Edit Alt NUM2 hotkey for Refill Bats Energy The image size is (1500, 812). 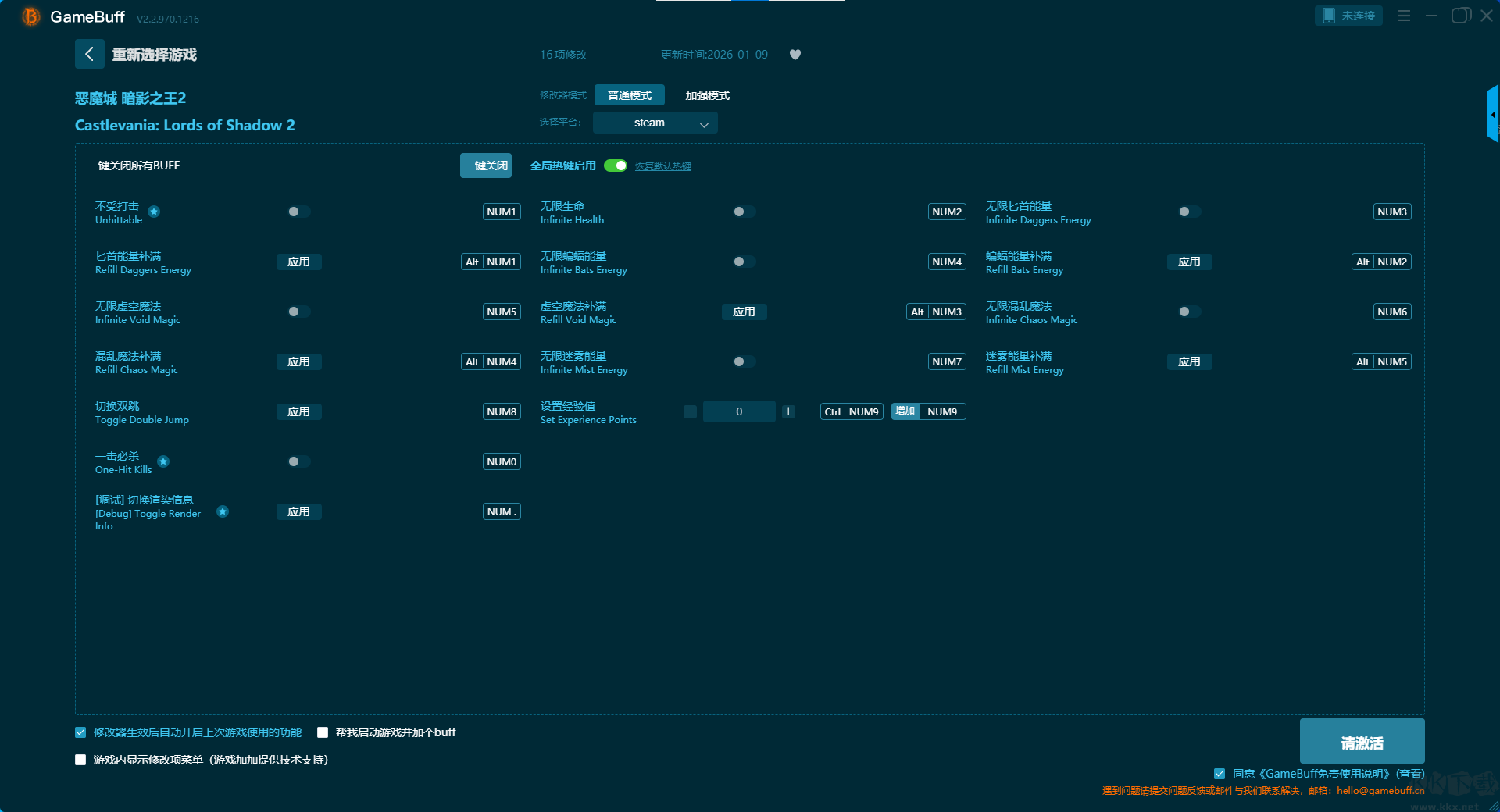(1381, 262)
